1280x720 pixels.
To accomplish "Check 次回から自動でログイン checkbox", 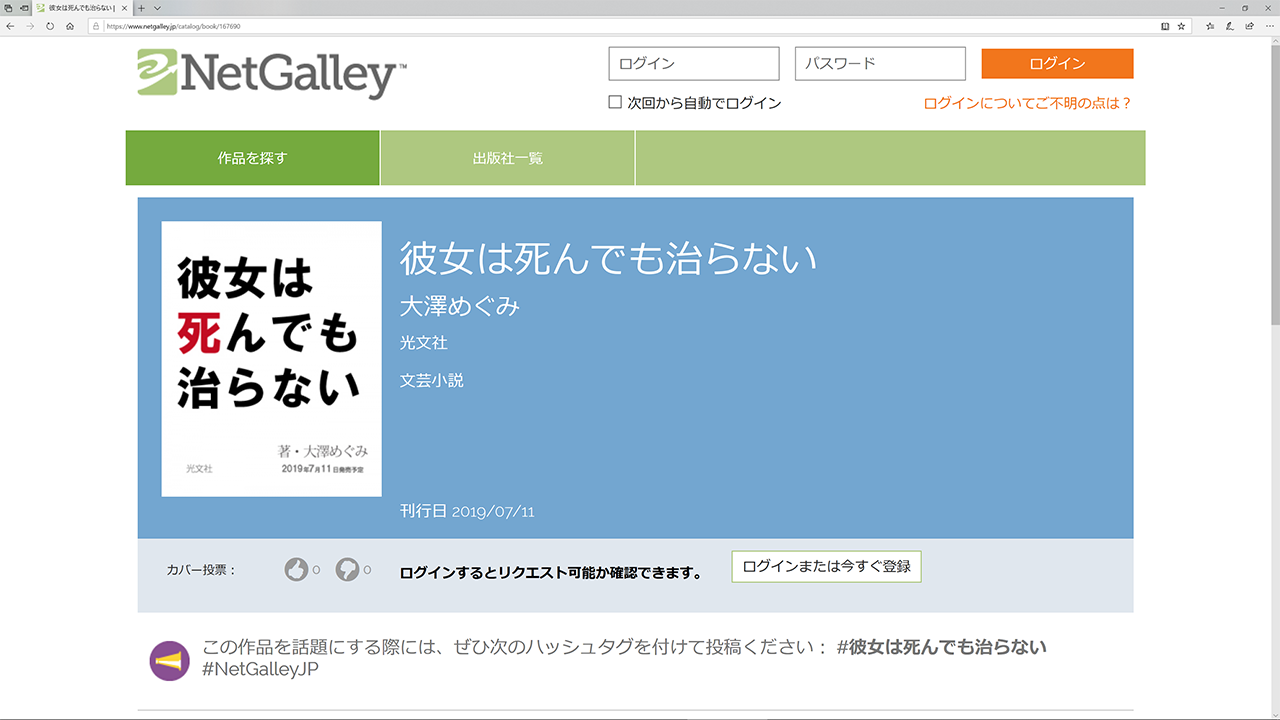I will pyautogui.click(x=615, y=102).
